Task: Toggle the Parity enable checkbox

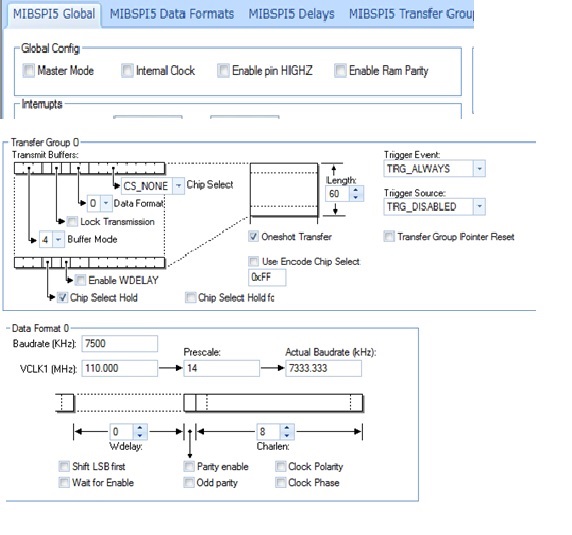Action: click(189, 466)
